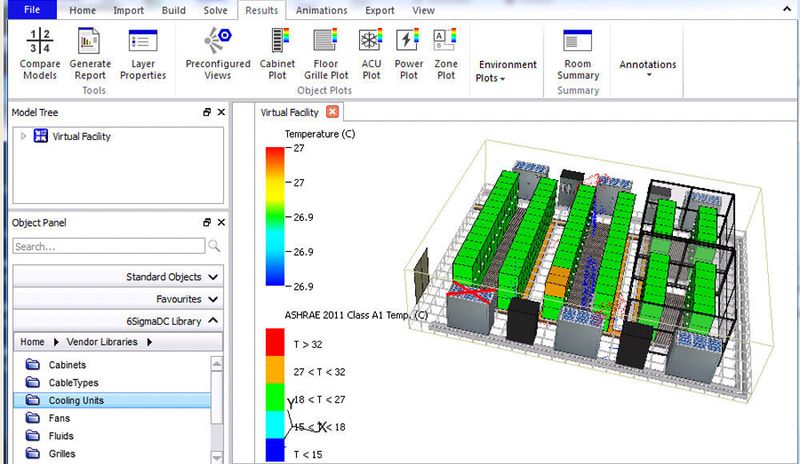The image size is (800, 464).
Task: Switch to the Animations ribbon tab
Action: [321, 10]
